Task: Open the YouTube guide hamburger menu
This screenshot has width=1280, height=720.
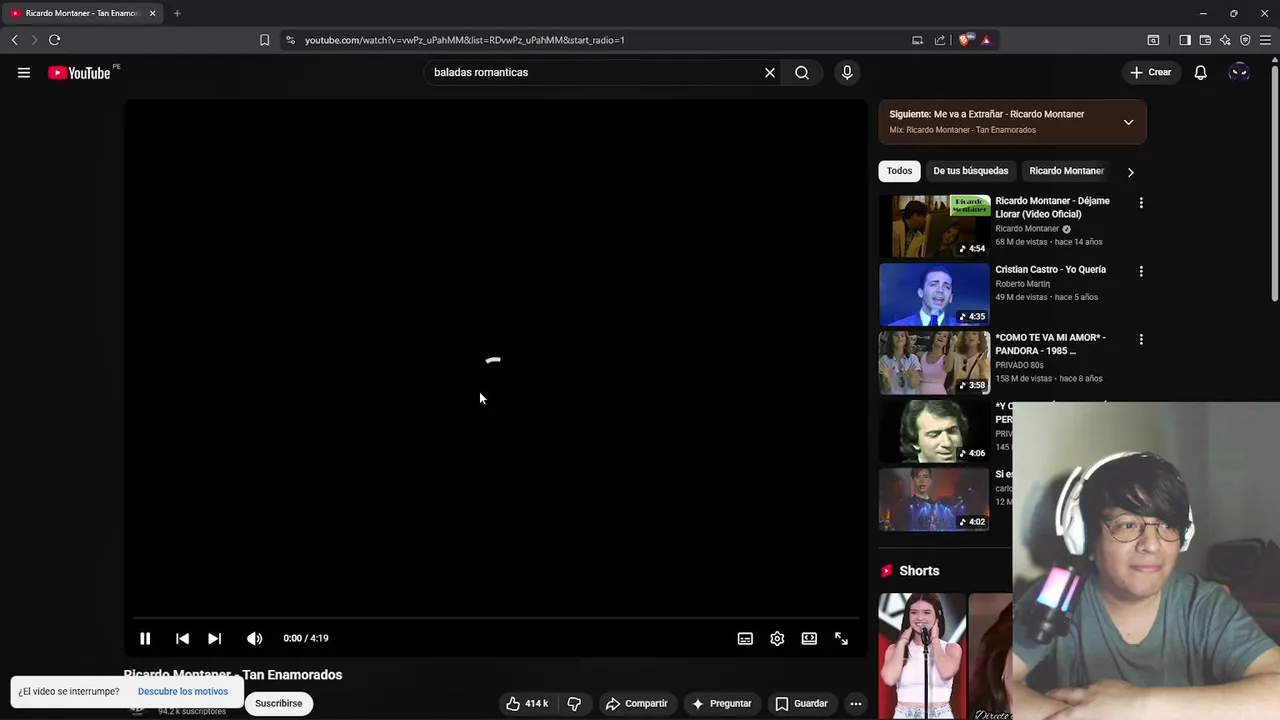Action: pyautogui.click(x=24, y=72)
